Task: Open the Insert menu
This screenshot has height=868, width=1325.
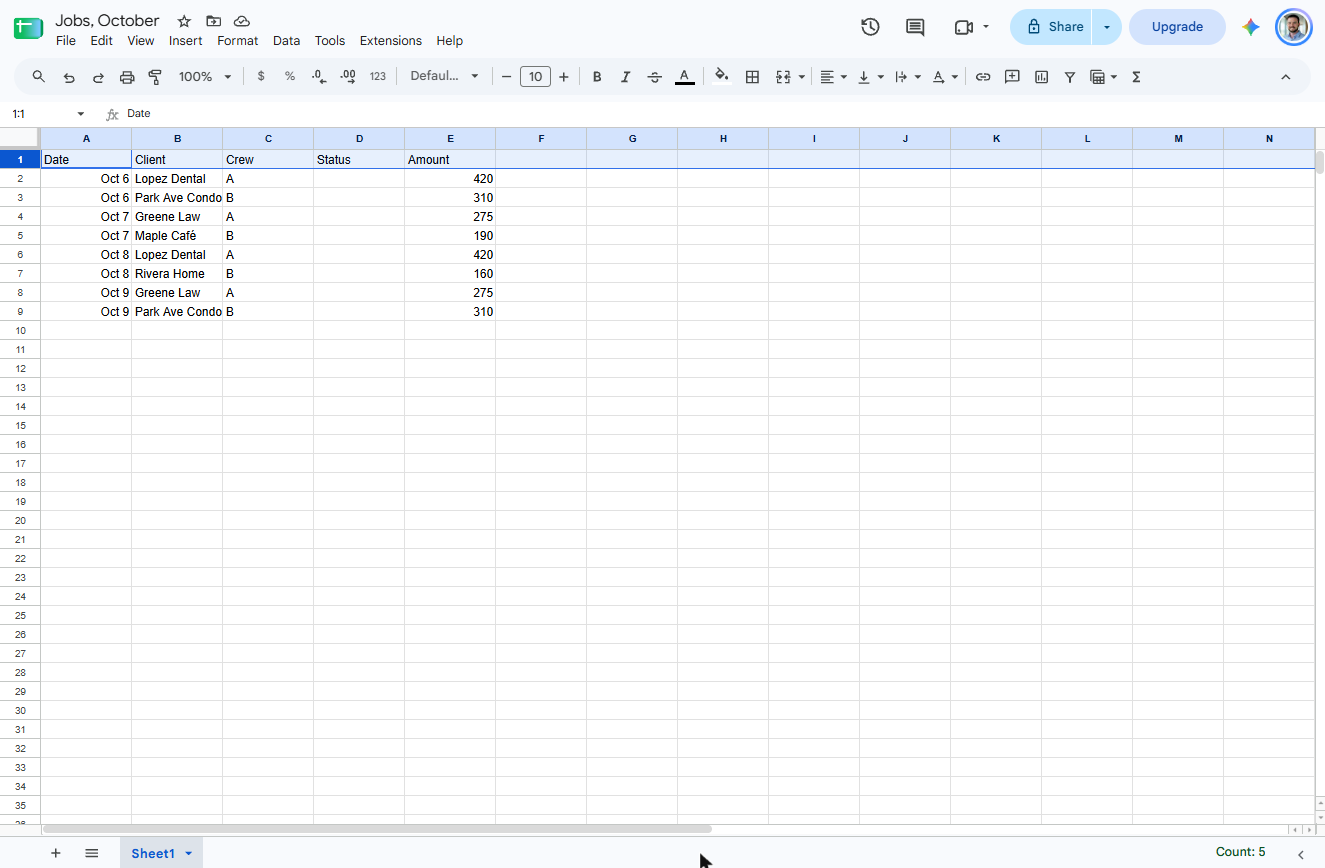Action: (186, 41)
